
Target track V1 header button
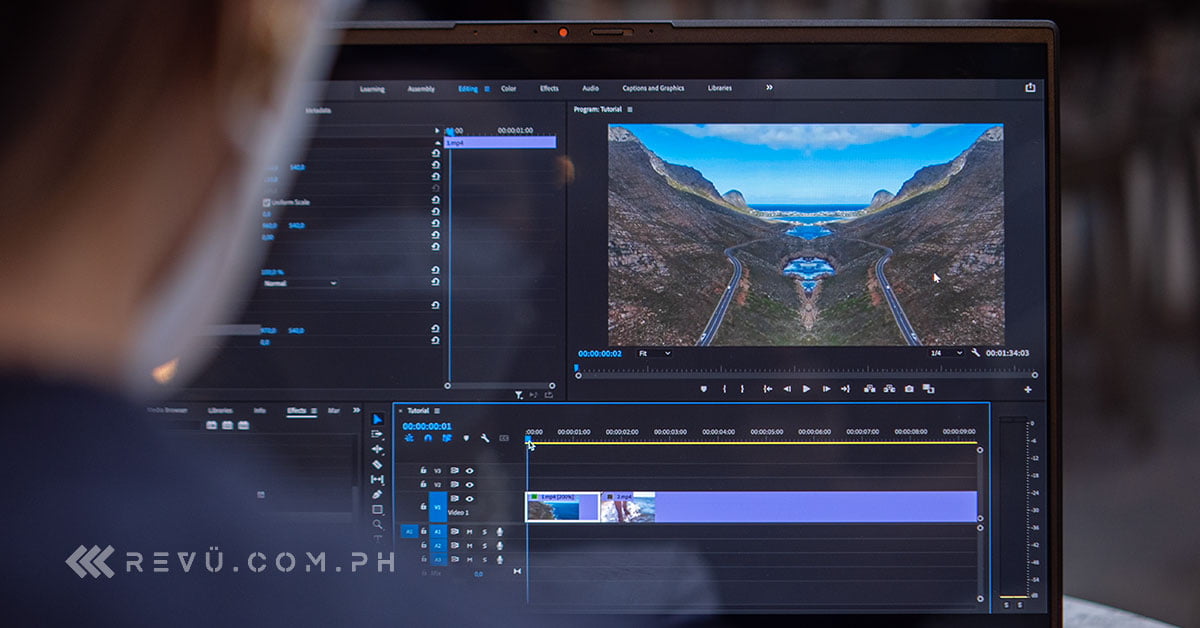[438, 507]
